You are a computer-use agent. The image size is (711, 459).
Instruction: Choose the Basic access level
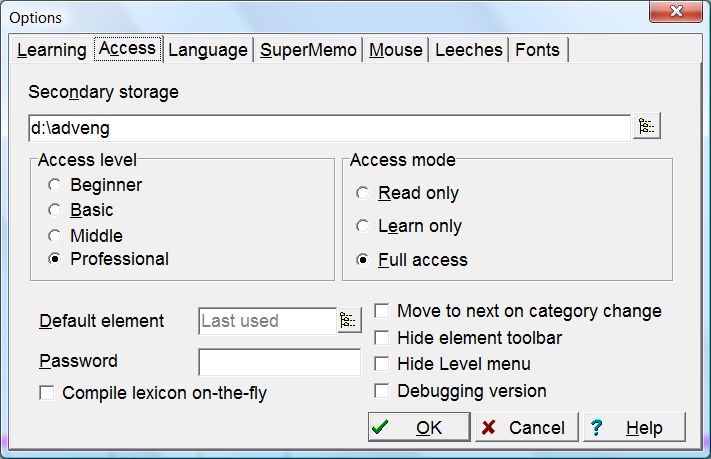click(x=55, y=210)
